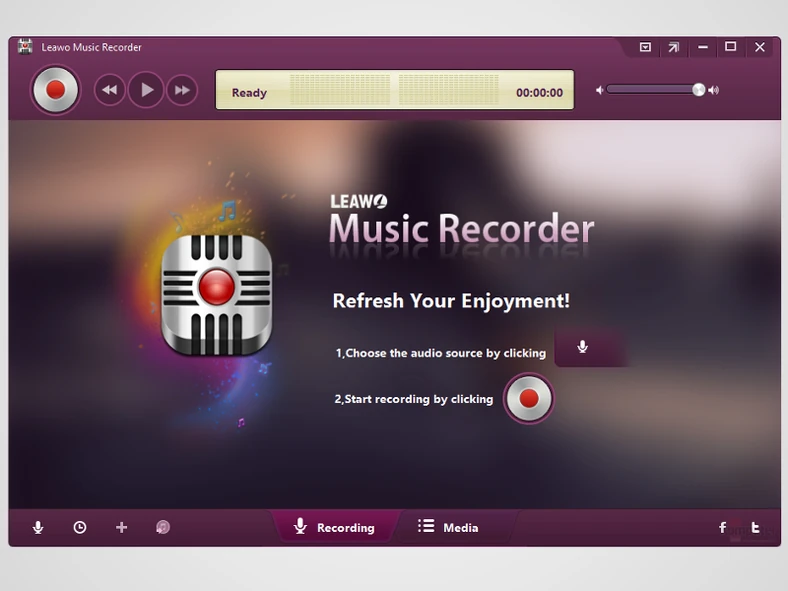Image resolution: width=788 pixels, height=591 pixels.
Task: Switch to the Media tab
Action: pos(448,527)
